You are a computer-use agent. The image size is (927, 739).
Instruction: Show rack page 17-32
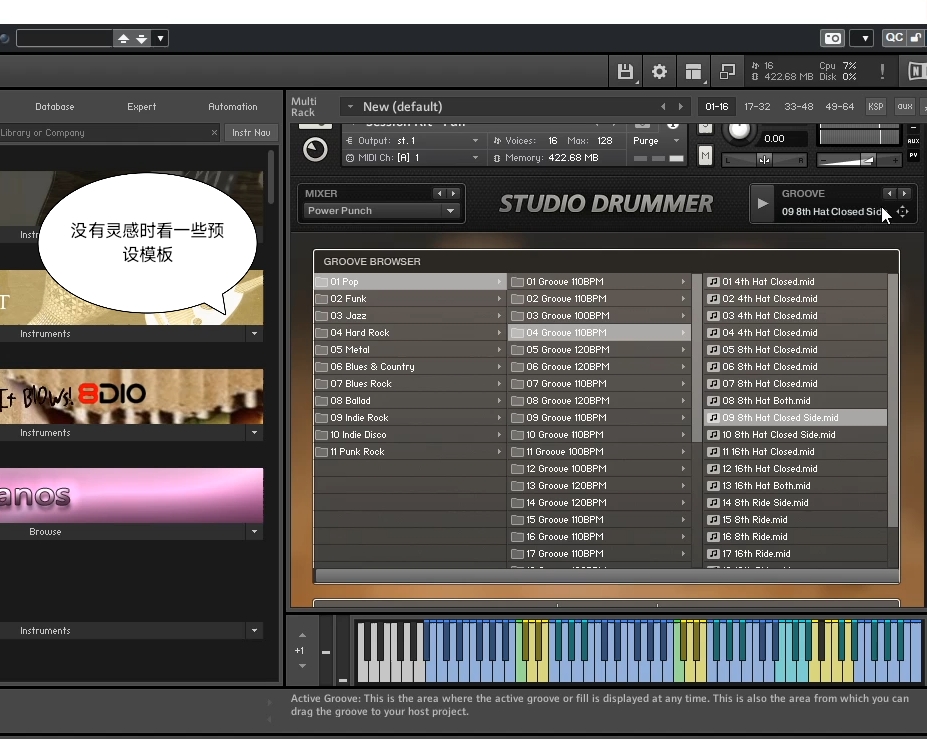point(757,106)
